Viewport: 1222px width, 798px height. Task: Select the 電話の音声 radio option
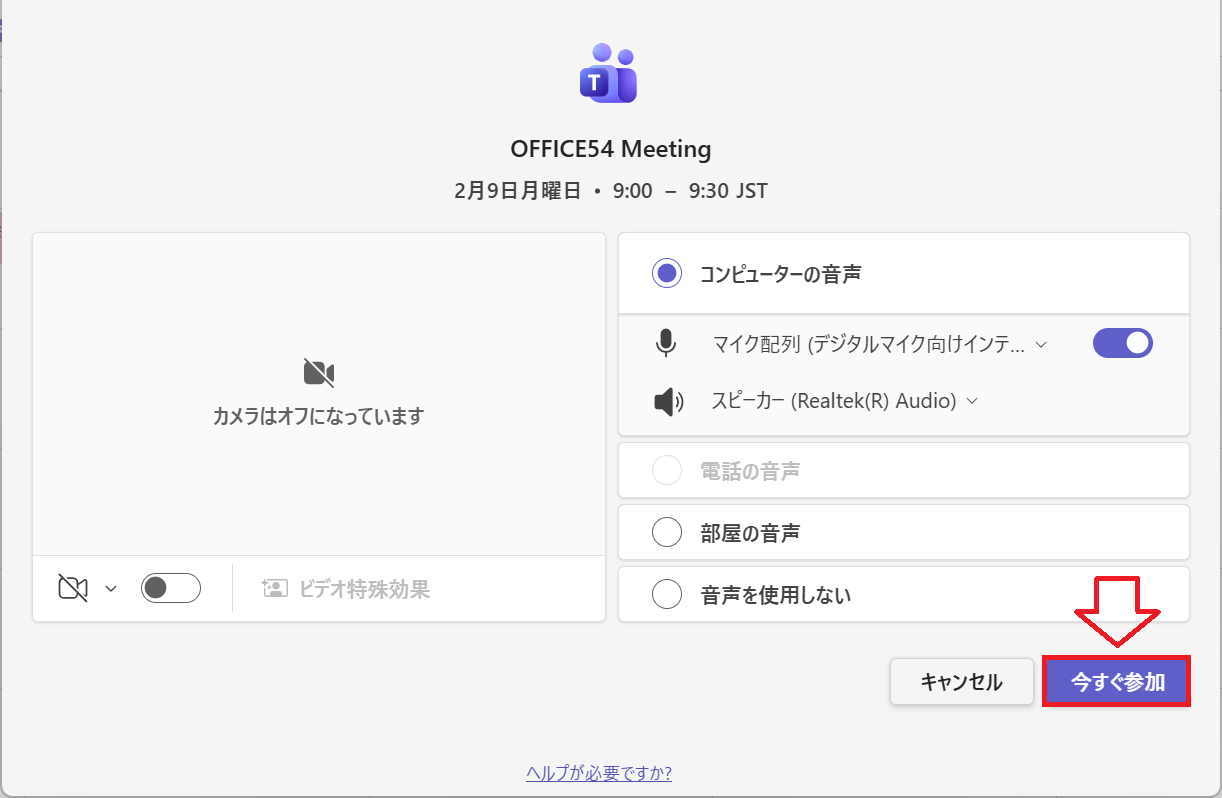(x=667, y=470)
